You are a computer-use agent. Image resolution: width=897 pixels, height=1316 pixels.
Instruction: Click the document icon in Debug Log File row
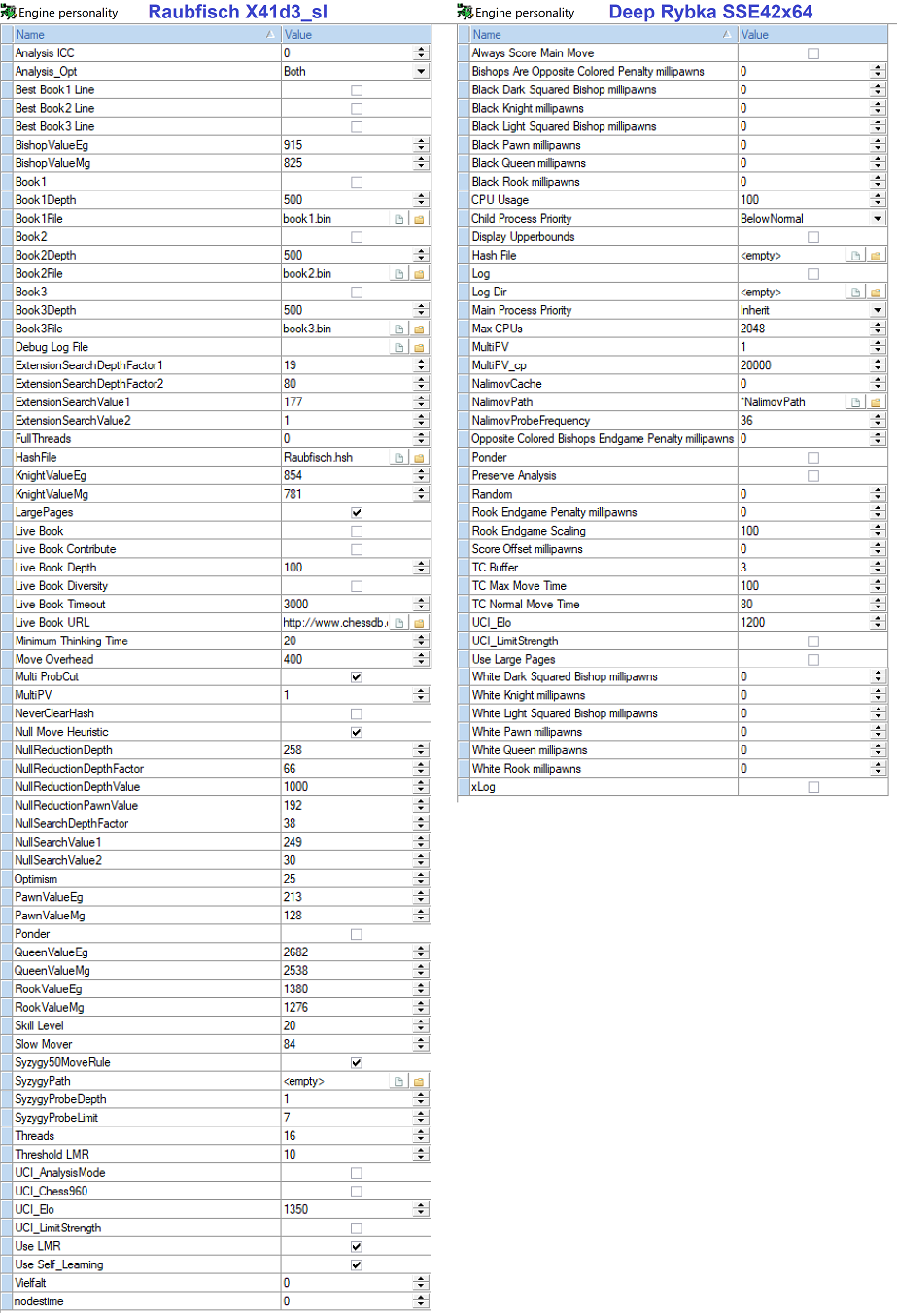point(399,347)
